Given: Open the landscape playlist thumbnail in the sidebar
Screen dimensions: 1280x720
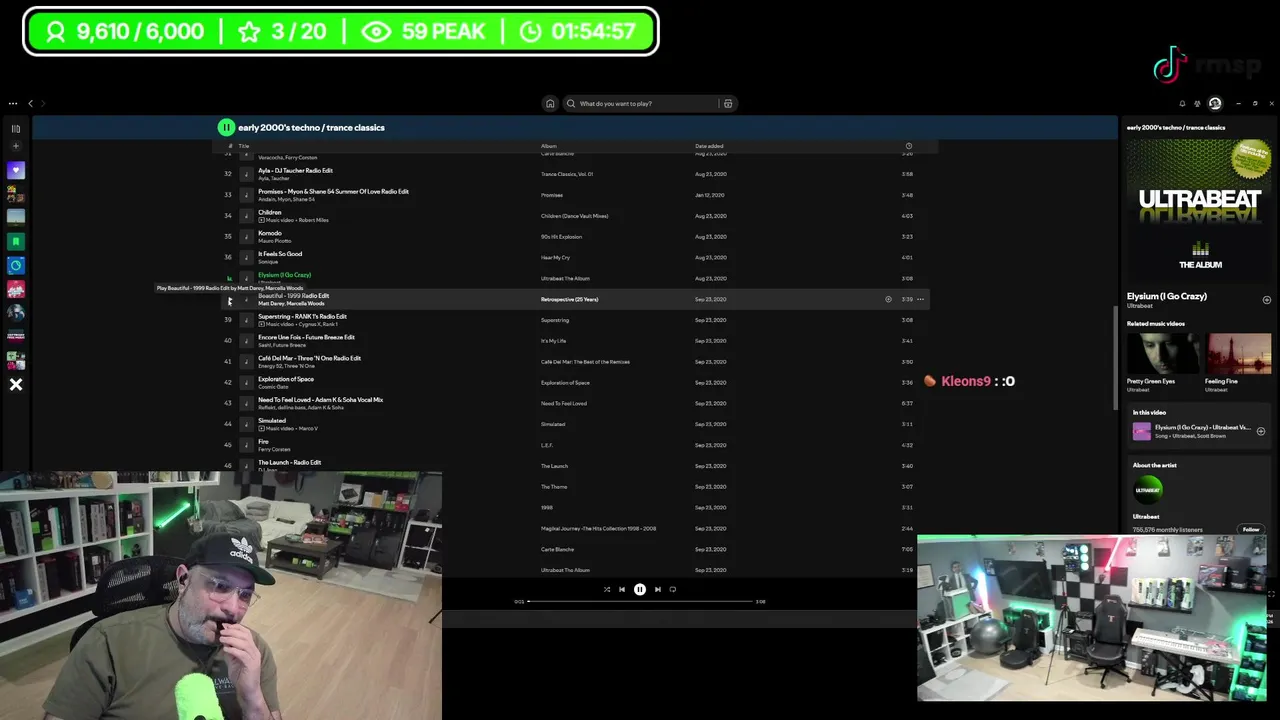Looking at the screenshot, I should tap(16, 217).
